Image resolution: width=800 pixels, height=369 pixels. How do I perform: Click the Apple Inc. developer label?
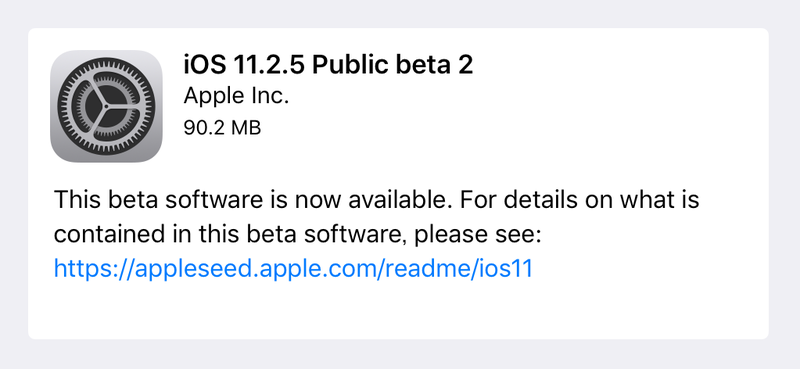tap(236, 96)
